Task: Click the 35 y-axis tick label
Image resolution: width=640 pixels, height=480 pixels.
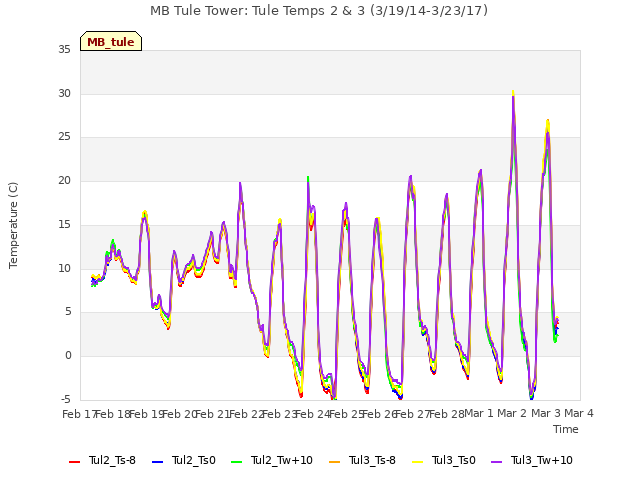Action: (x=64, y=49)
